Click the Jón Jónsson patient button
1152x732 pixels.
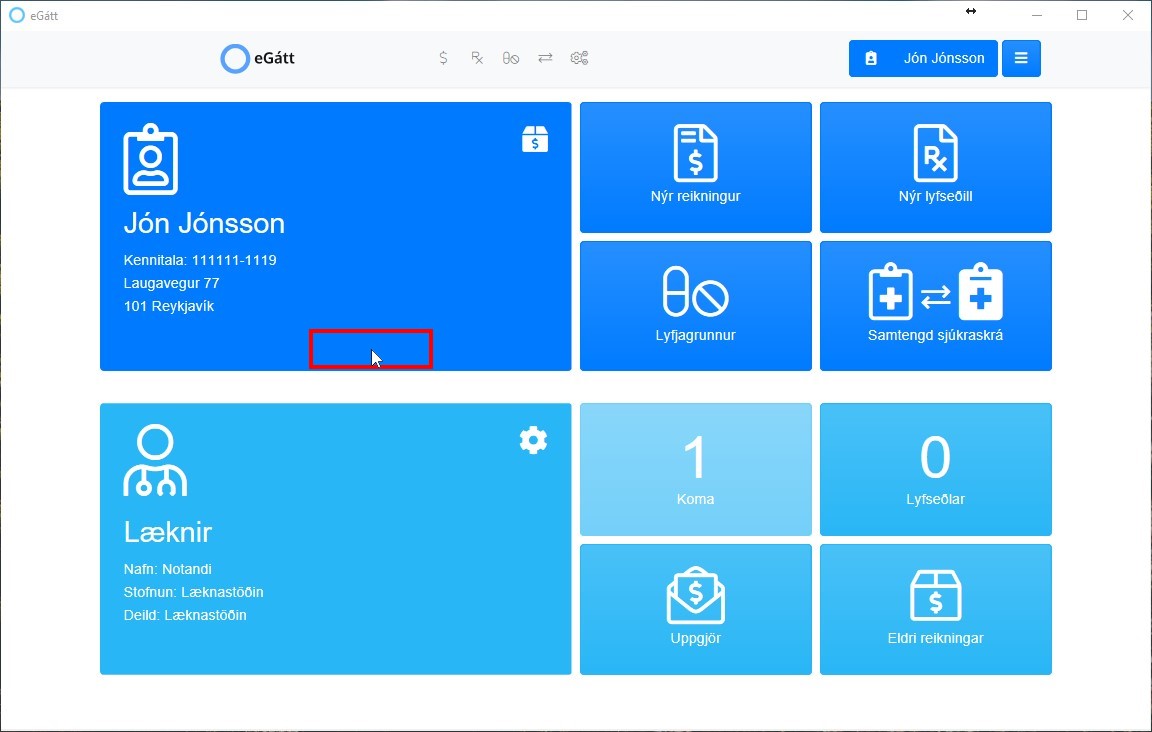(923, 58)
